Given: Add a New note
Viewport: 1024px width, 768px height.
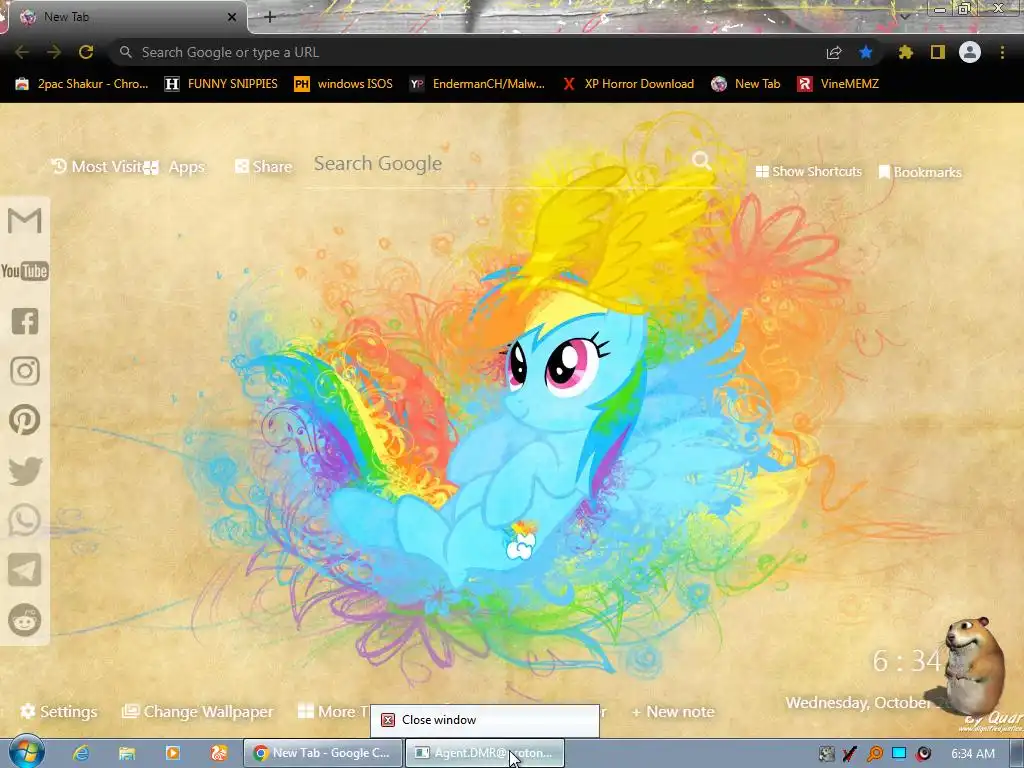Looking at the screenshot, I should pos(673,712).
